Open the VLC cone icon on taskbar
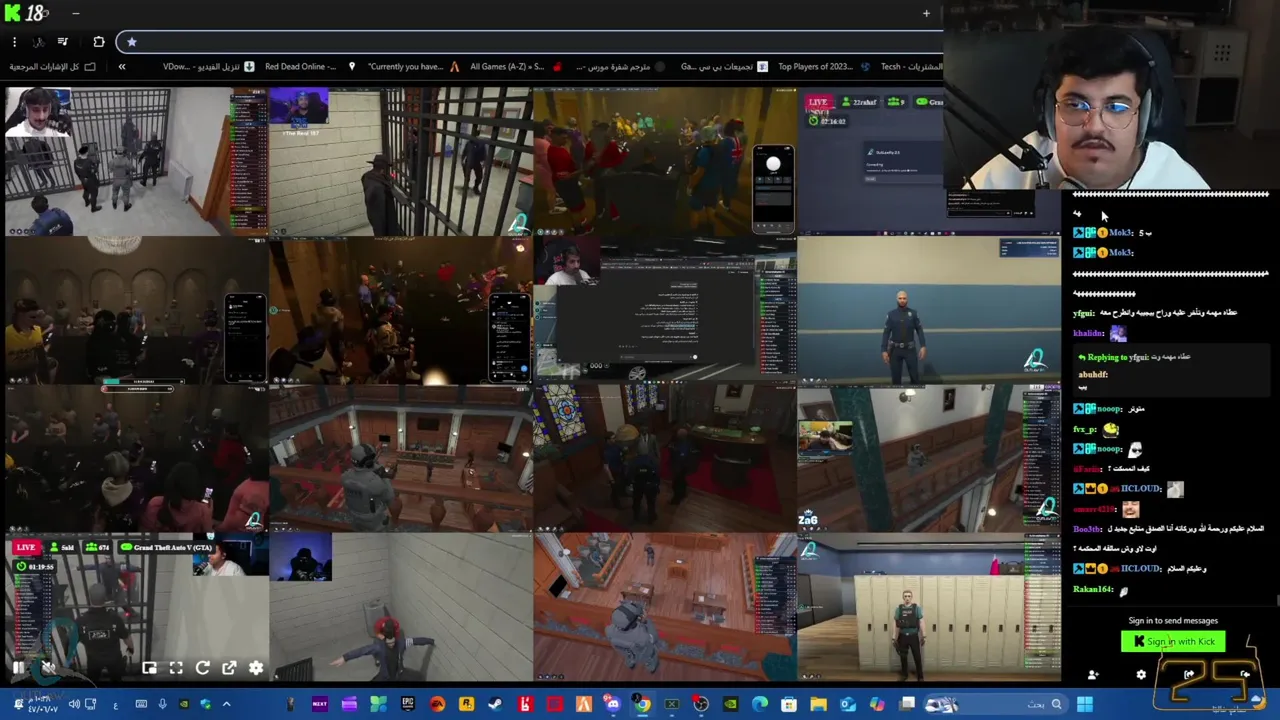The height and width of the screenshot is (720, 1280). point(583,705)
